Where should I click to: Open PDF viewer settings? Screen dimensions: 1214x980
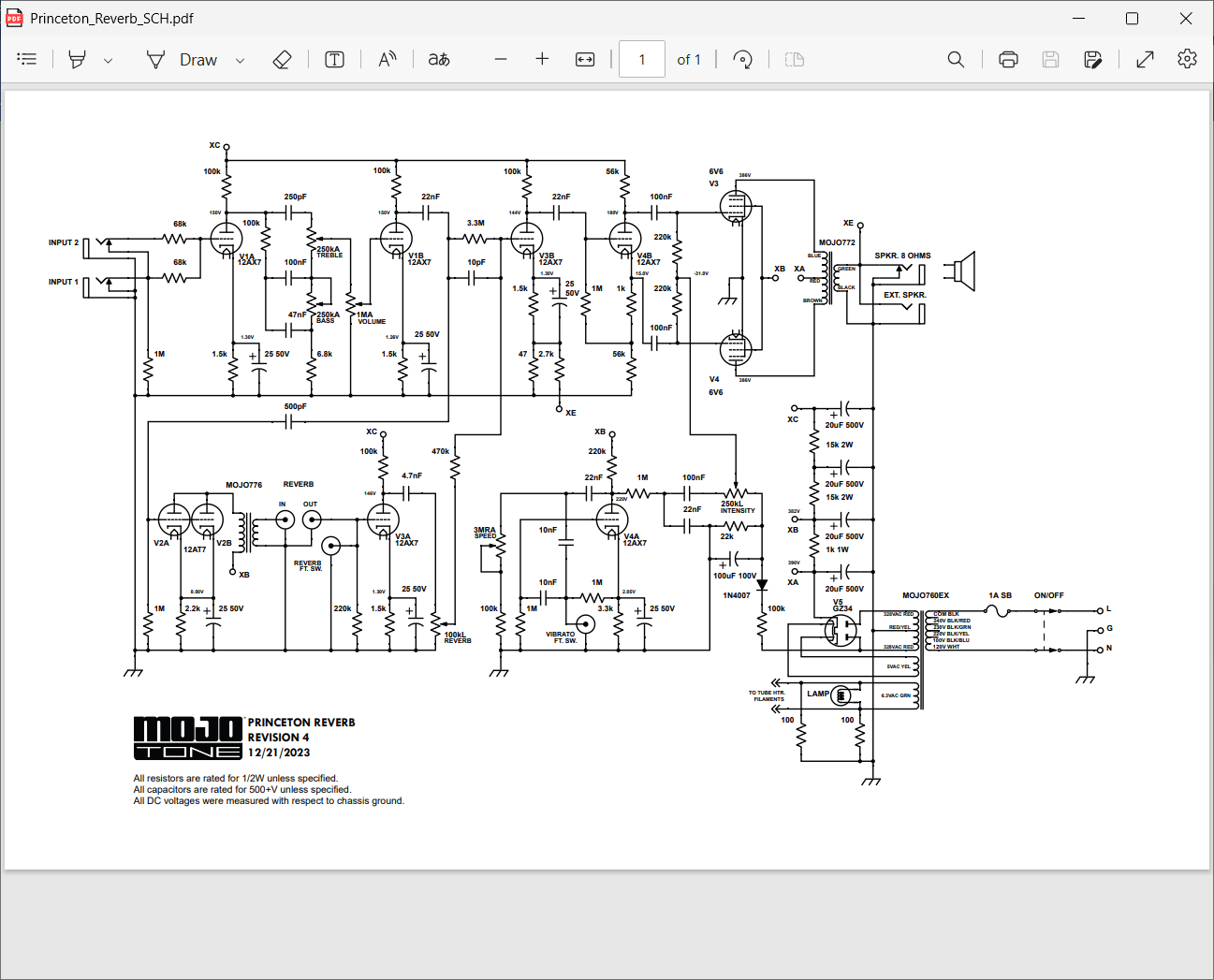[x=1187, y=59]
